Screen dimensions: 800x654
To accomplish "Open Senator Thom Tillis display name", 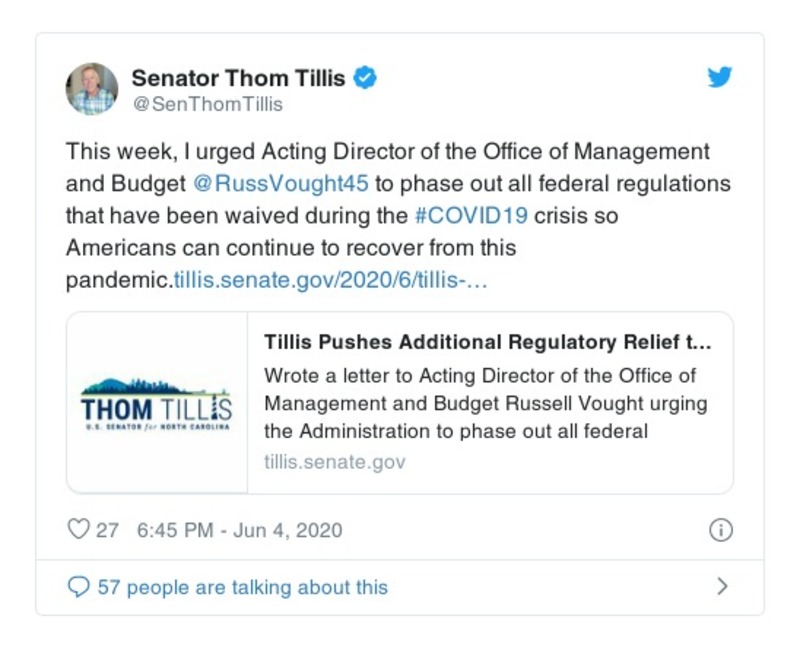I will point(239,78).
